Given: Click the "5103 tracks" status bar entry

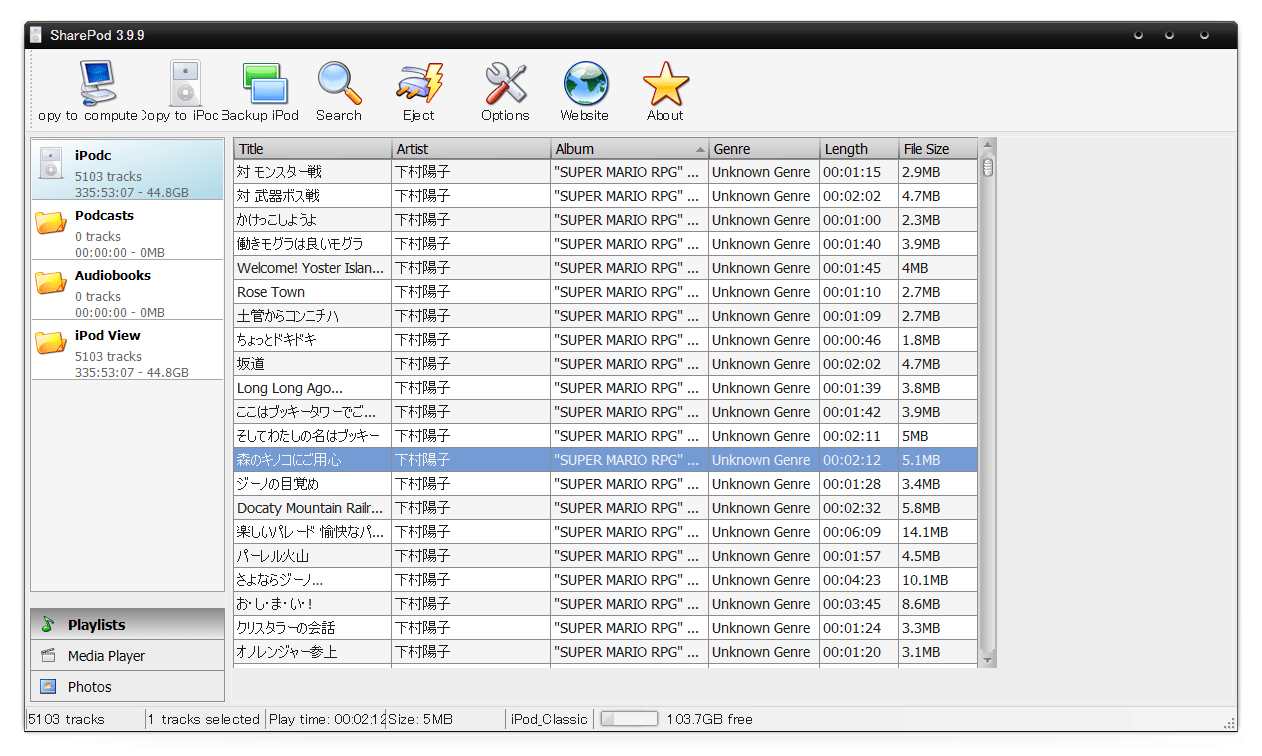Looking at the screenshot, I should [66, 719].
